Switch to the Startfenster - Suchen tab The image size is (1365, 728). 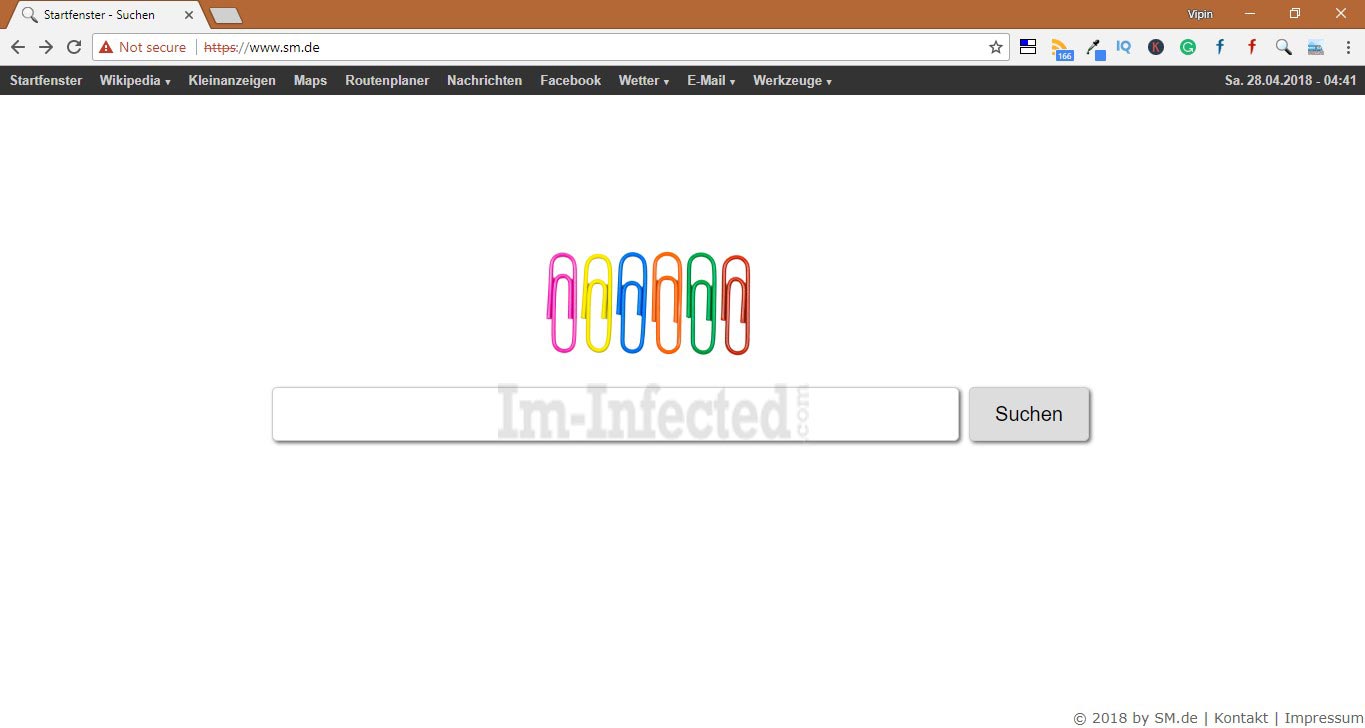click(x=100, y=15)
